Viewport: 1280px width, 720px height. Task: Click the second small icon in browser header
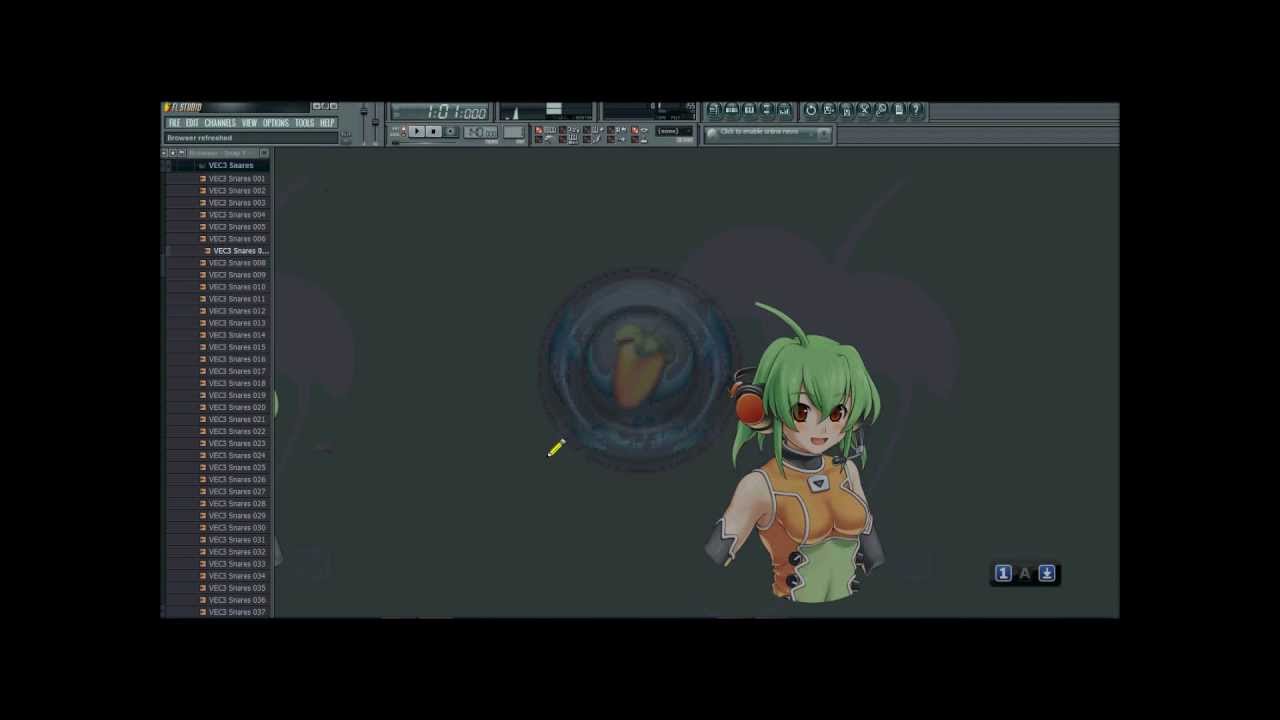click(x=173, y=153)
